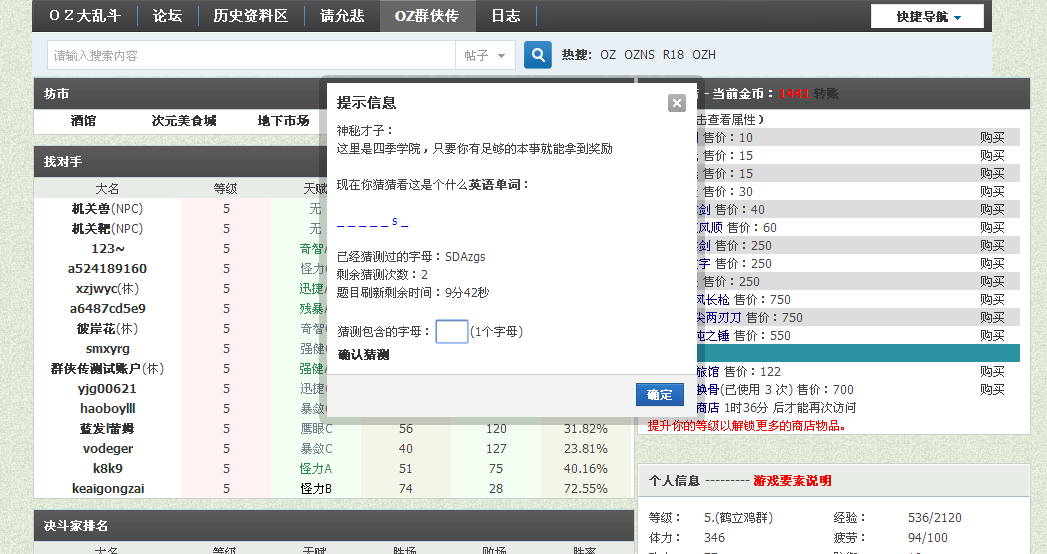
Task: Open the 快捷导航 dropdown
Action: pos(927,17)
